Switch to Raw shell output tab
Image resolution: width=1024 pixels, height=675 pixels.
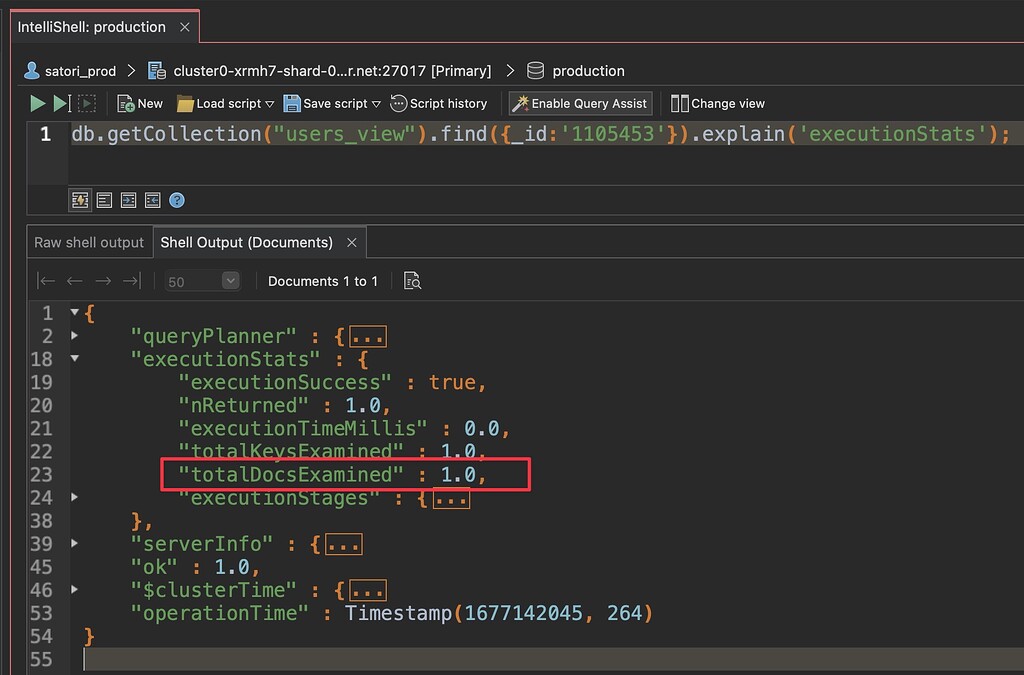click(x=89, y=242)
